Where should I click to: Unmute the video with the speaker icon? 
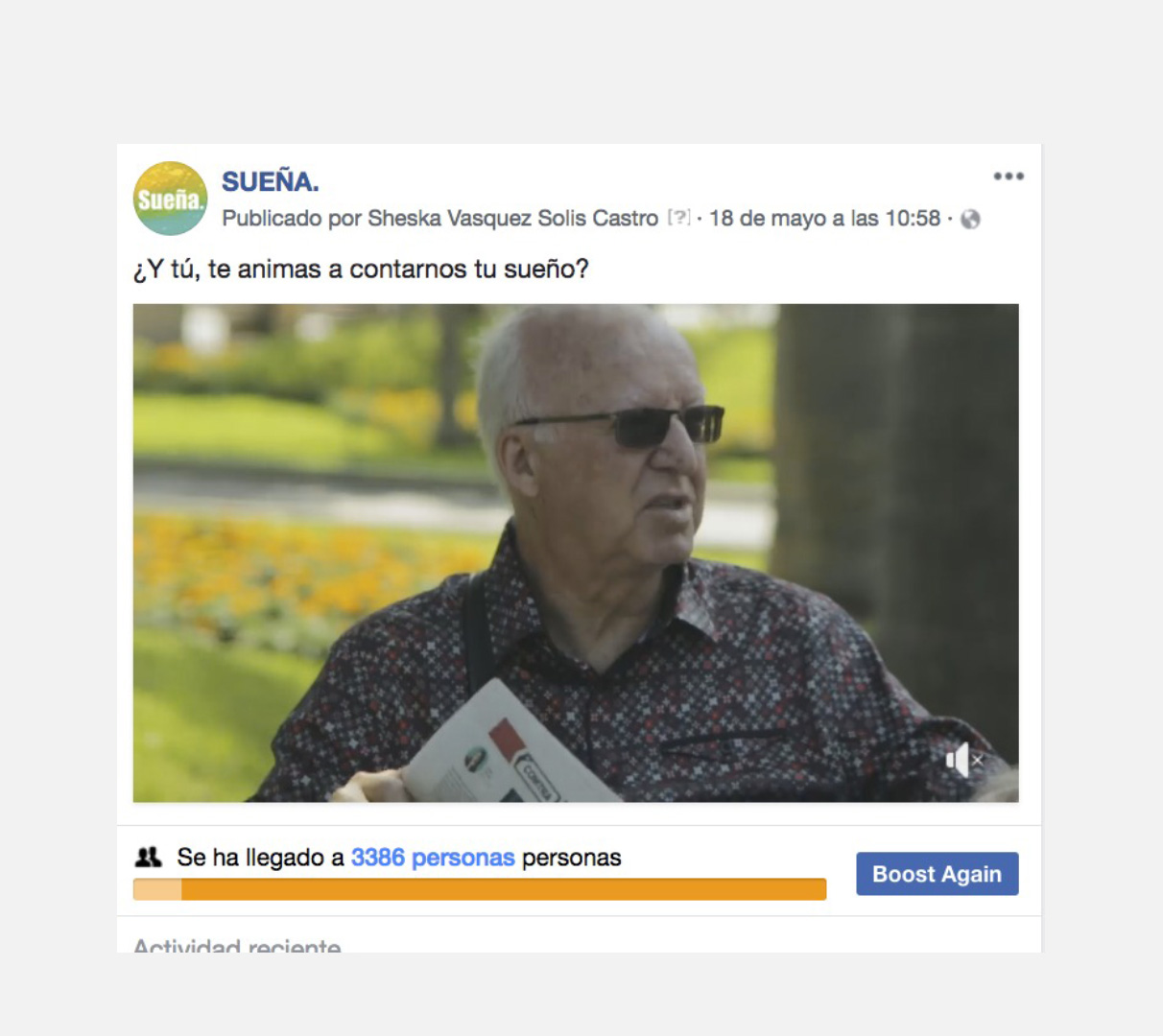click(x=963, y=760)
